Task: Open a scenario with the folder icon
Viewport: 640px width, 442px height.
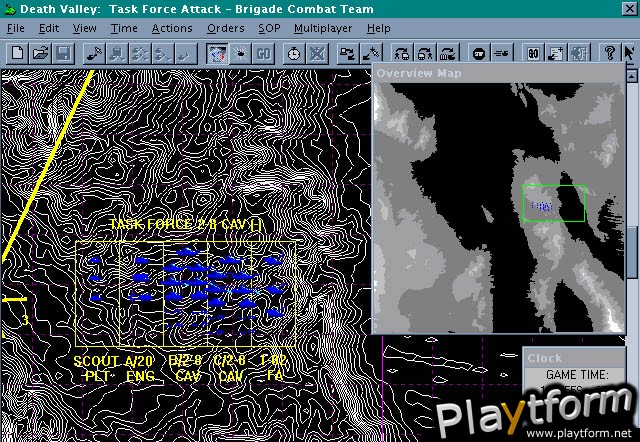Action: 40,53
